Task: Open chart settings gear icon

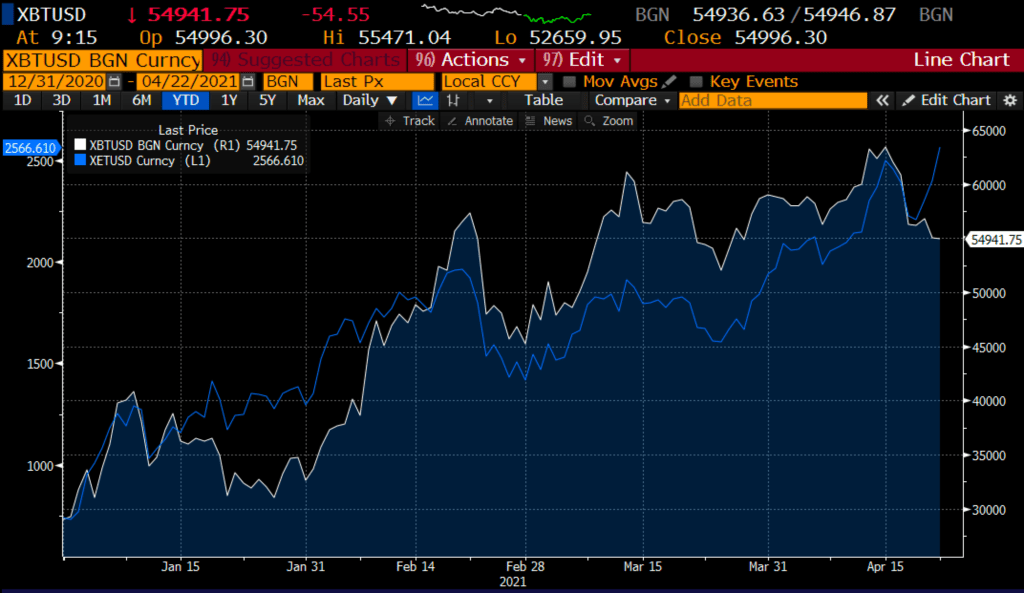Action: (1009, 100)
